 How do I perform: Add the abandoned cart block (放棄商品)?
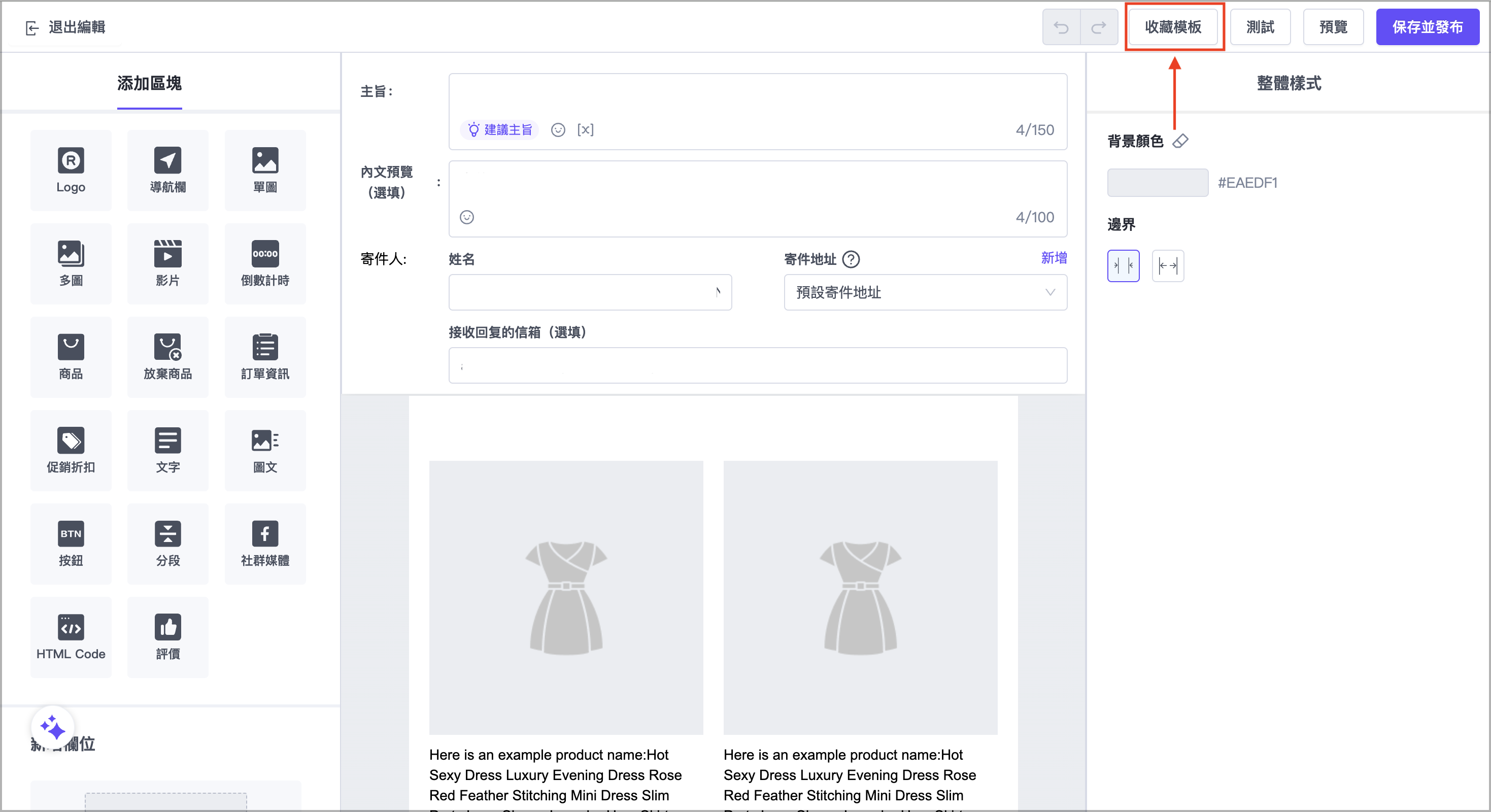tap(167, 356)
